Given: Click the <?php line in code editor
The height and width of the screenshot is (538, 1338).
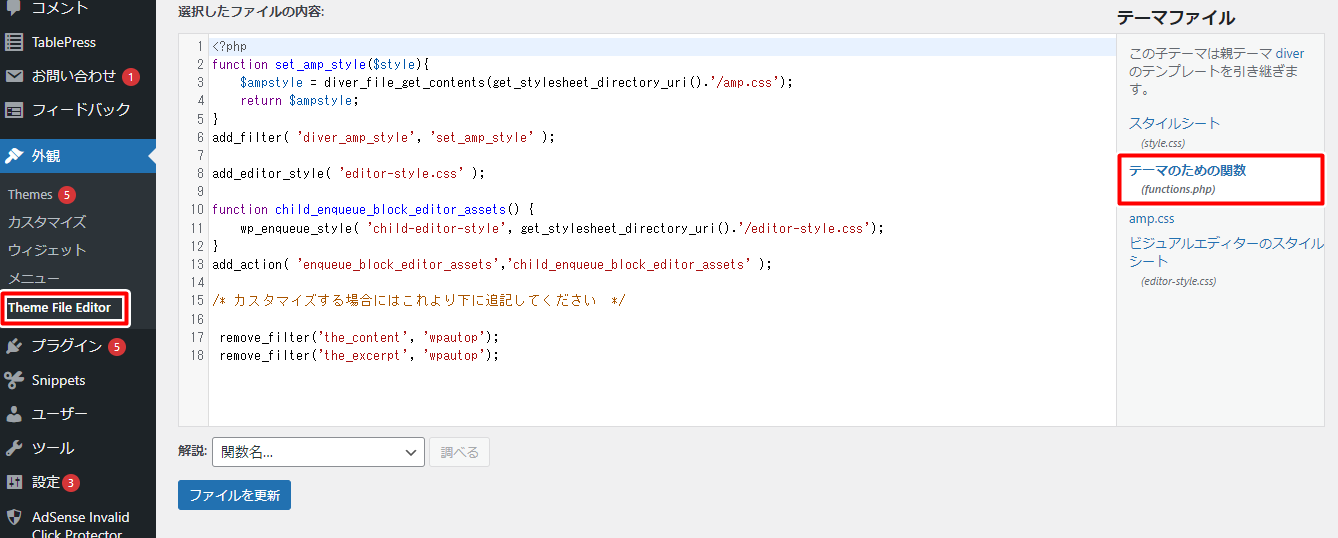Looking at the screenshot, I should [229, 46].
